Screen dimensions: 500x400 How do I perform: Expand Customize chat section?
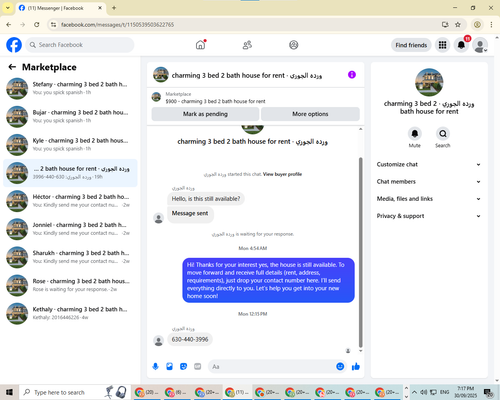[x=429, y=164]
